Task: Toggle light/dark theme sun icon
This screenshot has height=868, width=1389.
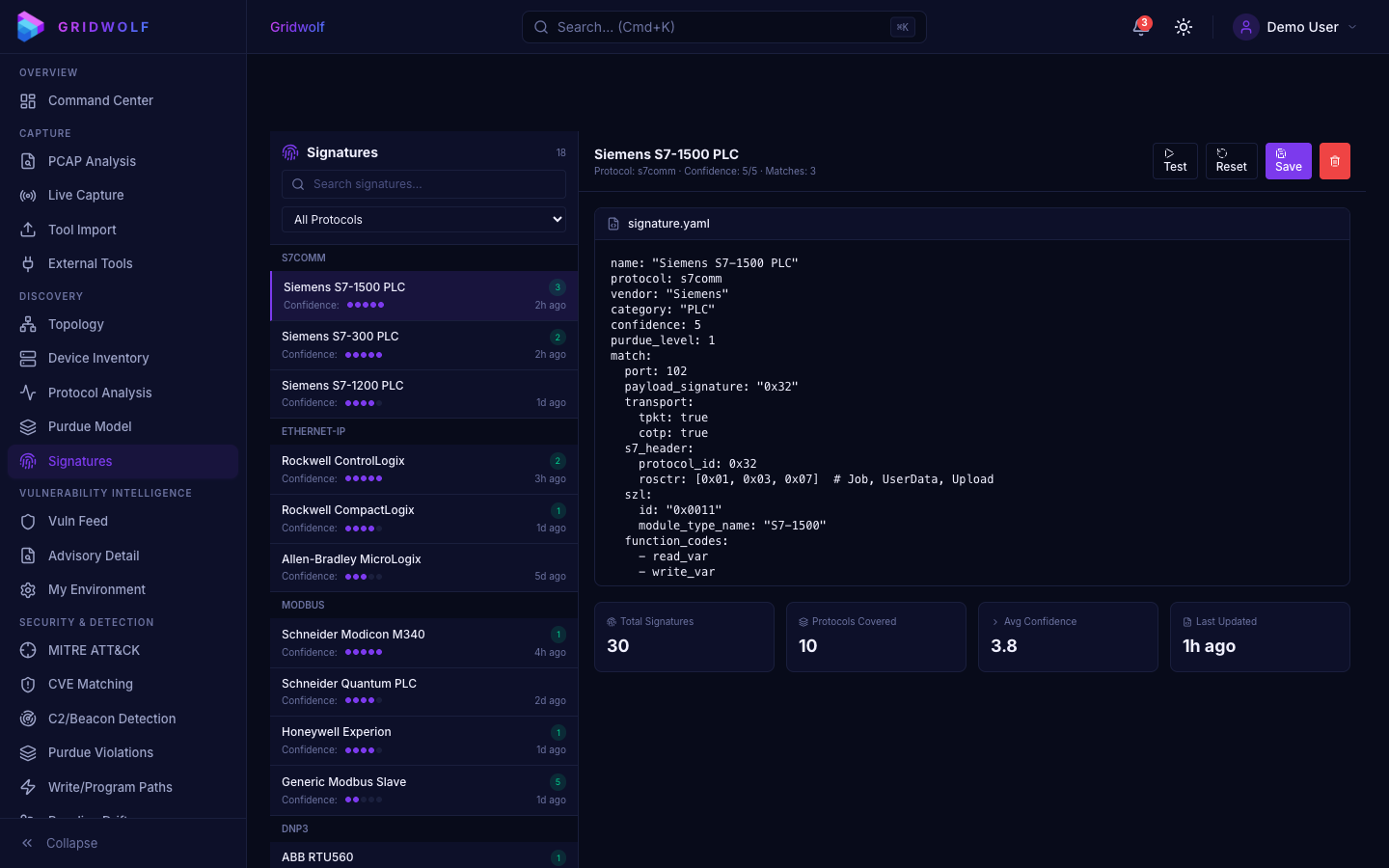Action: [1184, 27]
